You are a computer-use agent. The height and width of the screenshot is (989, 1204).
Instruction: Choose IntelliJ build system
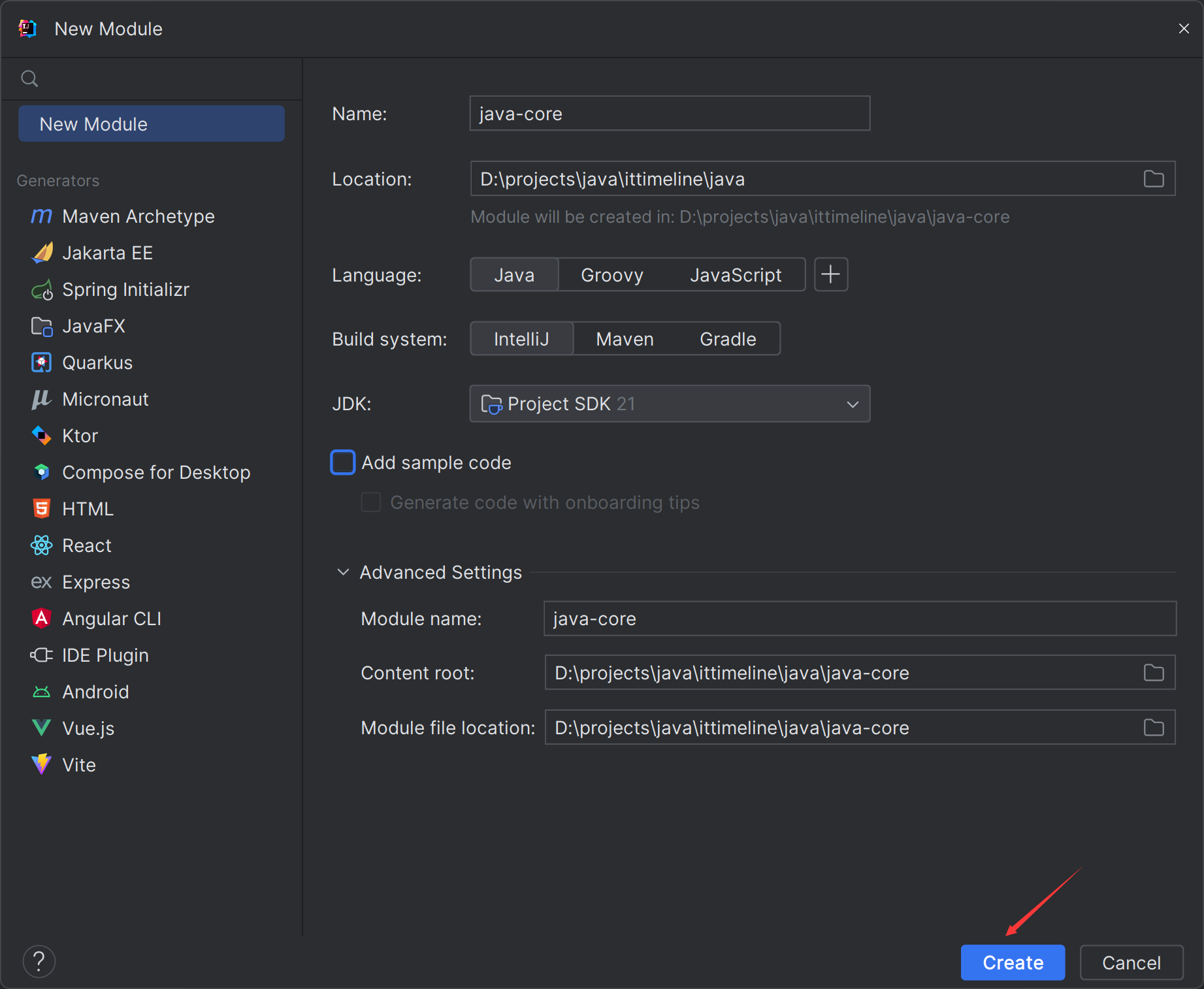pos(521,339)
